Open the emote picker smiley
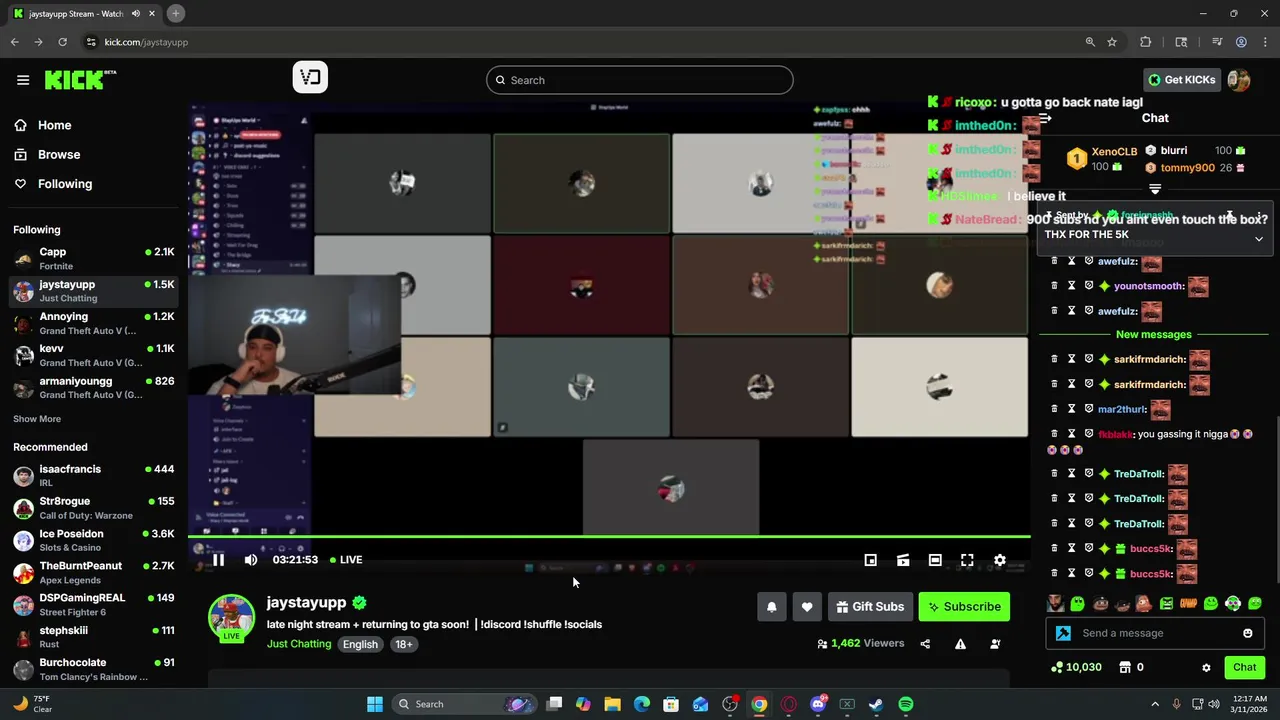Image resolution: width=1280 pixels, height=720 pixels. click(1248, 633)
